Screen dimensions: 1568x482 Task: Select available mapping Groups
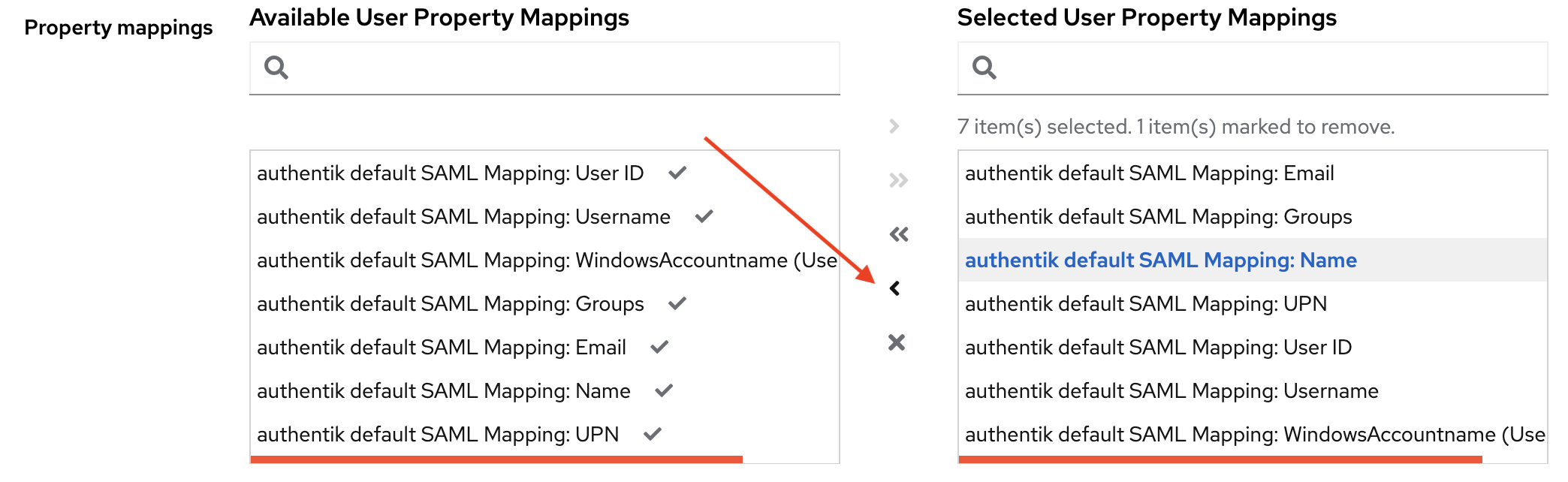pos(544,304)
